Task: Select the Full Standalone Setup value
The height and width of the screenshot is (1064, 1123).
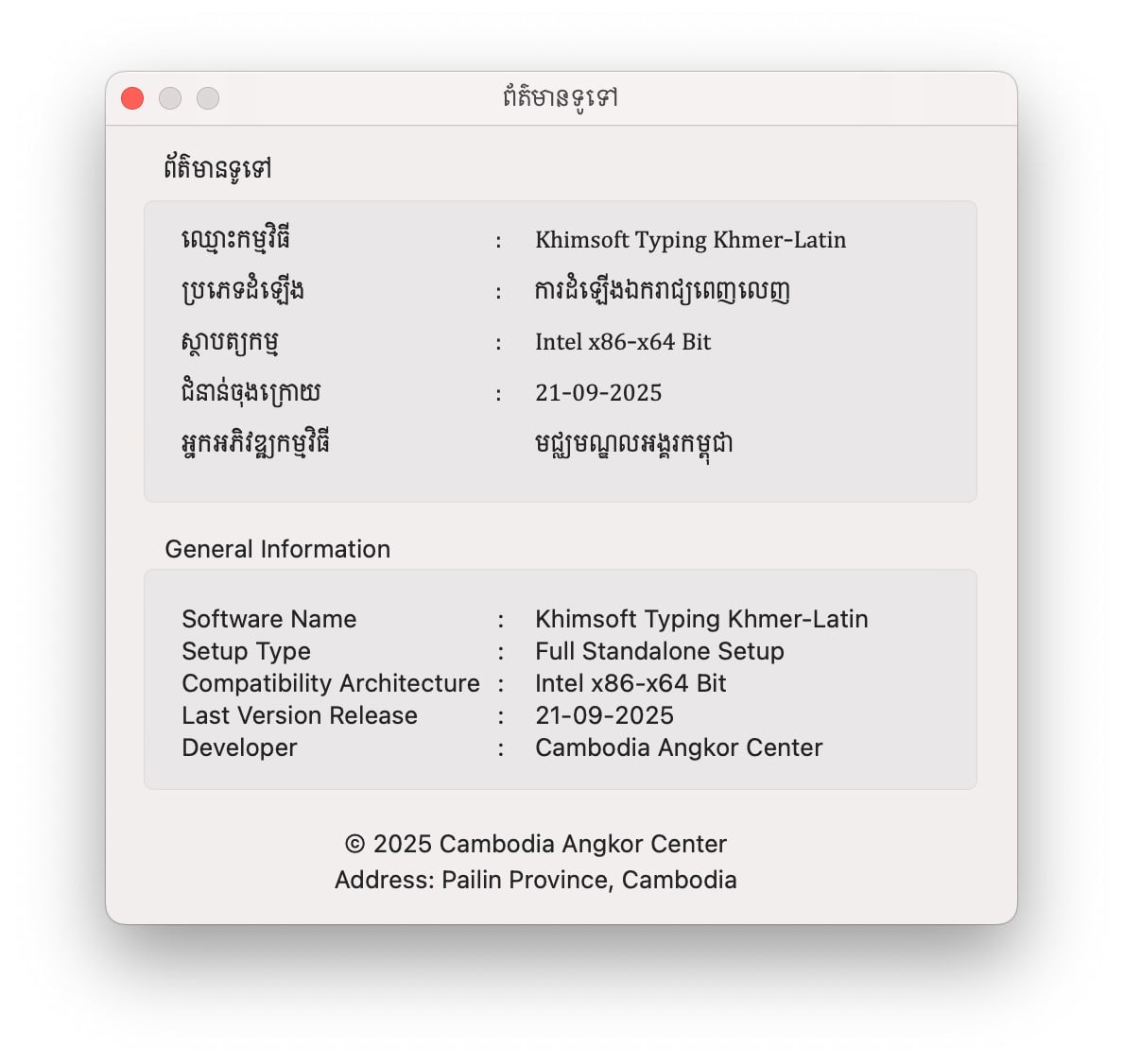Action: click(x=659, y=651)
